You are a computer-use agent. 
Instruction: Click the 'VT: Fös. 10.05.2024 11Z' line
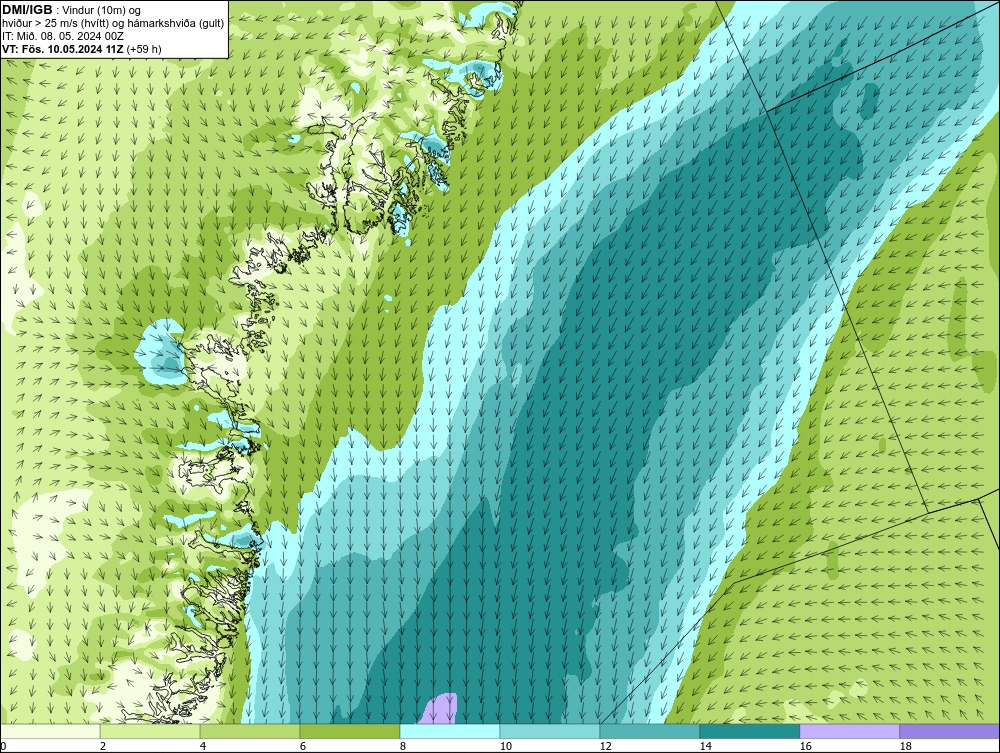(62, 49)
